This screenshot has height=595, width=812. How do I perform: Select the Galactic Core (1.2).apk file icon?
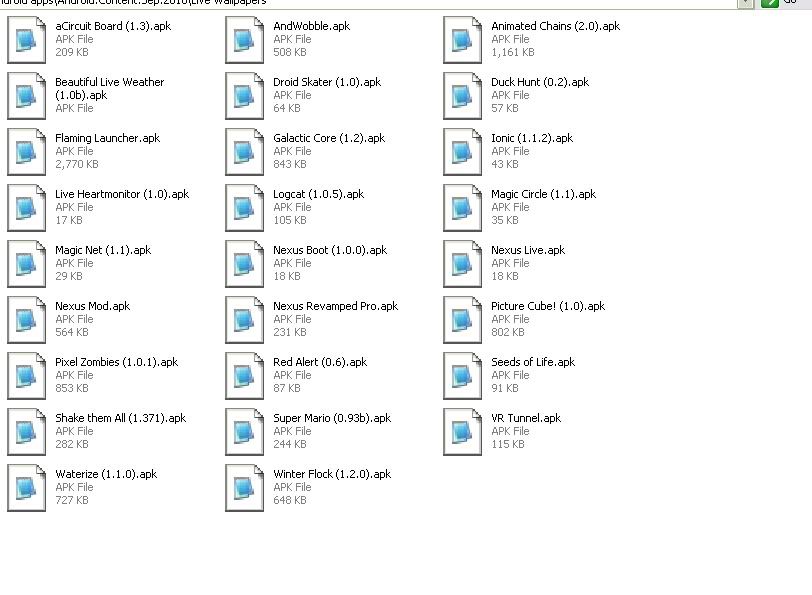[x=244, y=152]
